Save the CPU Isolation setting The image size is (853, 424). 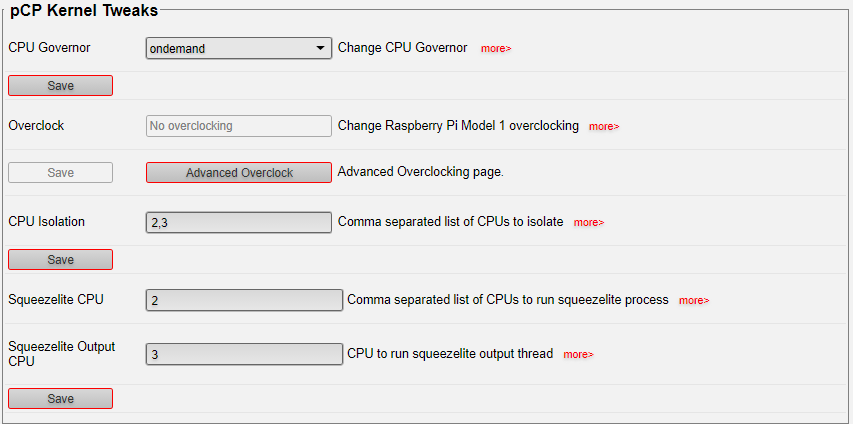point(60,260)
